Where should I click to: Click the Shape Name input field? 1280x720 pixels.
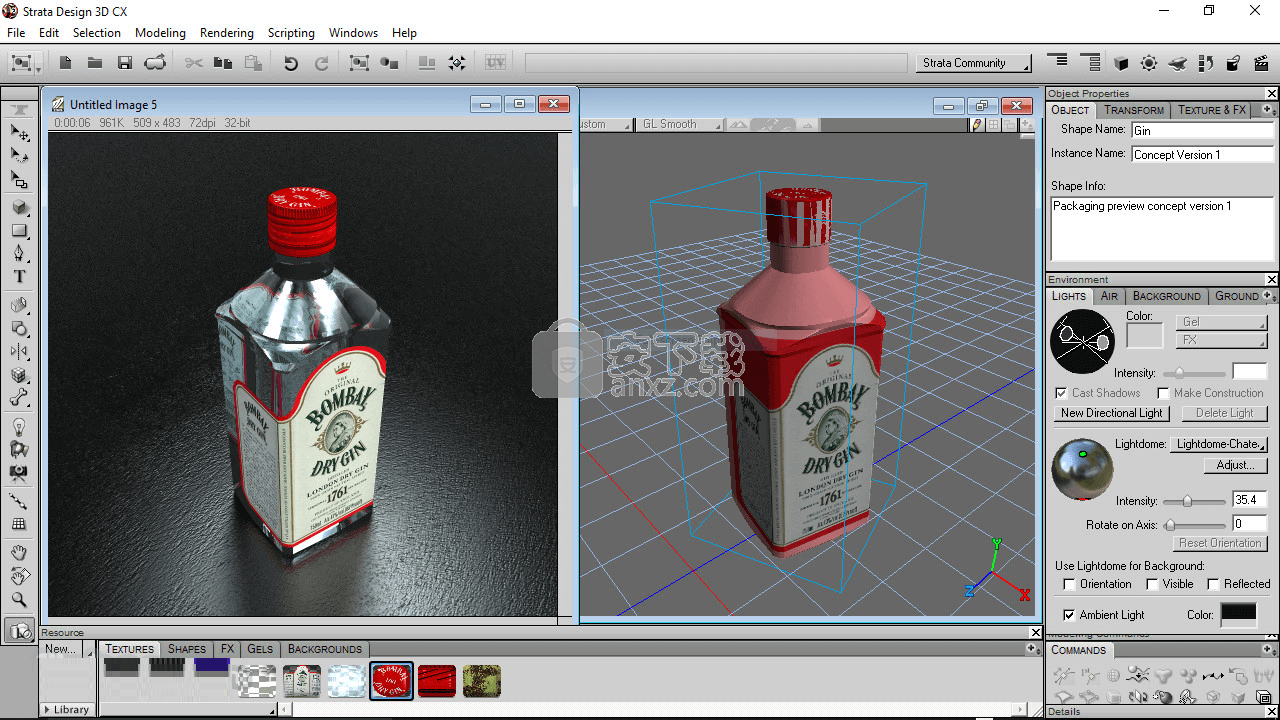coord(1202,130)
